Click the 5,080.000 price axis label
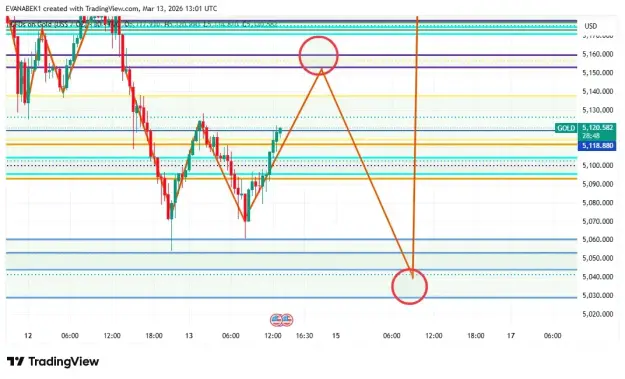 click(597, 202)
